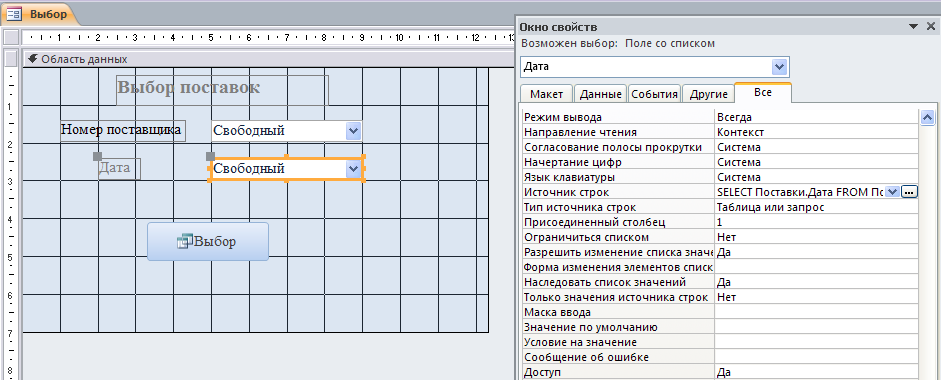This screenshot has width=941, height=380.
Task: Switch to the Все tab
Action: (x=763, y=93)
